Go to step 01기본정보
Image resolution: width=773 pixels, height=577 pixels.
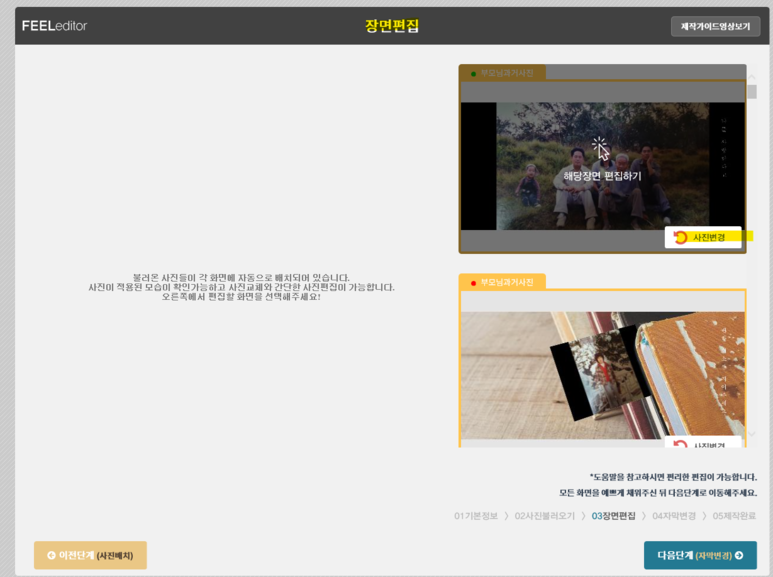[476, 516]
